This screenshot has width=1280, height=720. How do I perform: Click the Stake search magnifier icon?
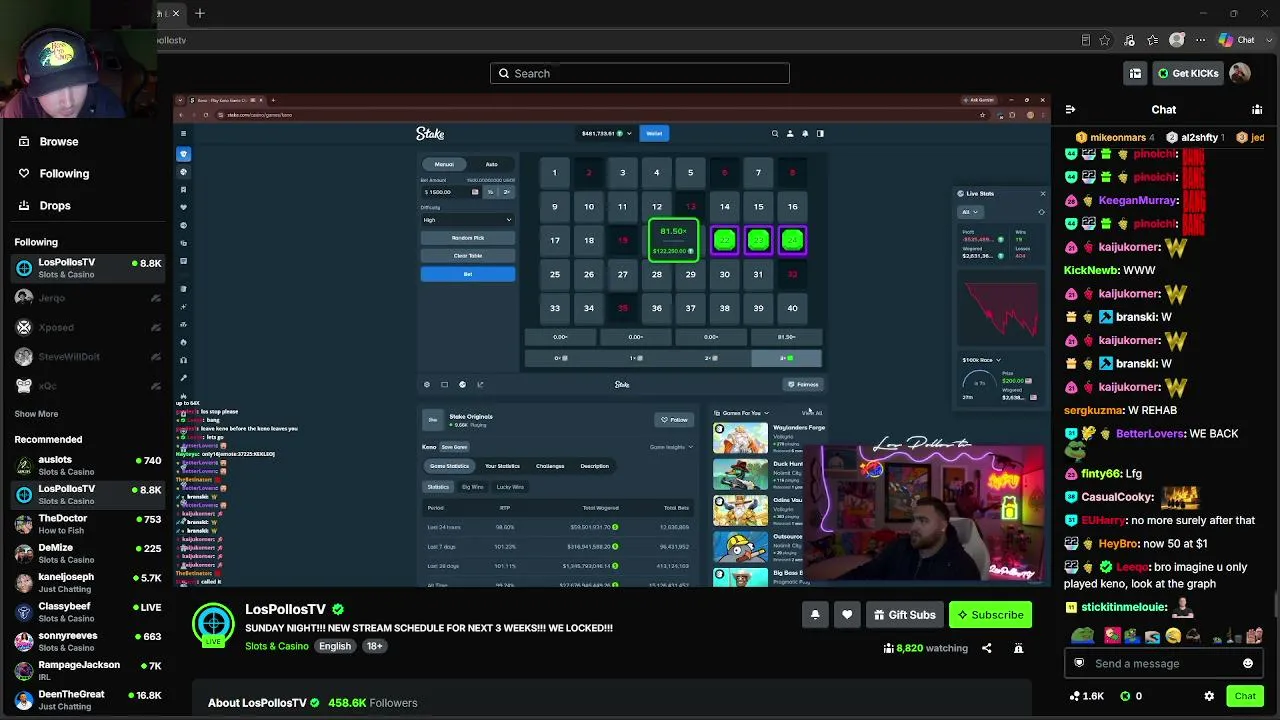(x=774, y=133)
